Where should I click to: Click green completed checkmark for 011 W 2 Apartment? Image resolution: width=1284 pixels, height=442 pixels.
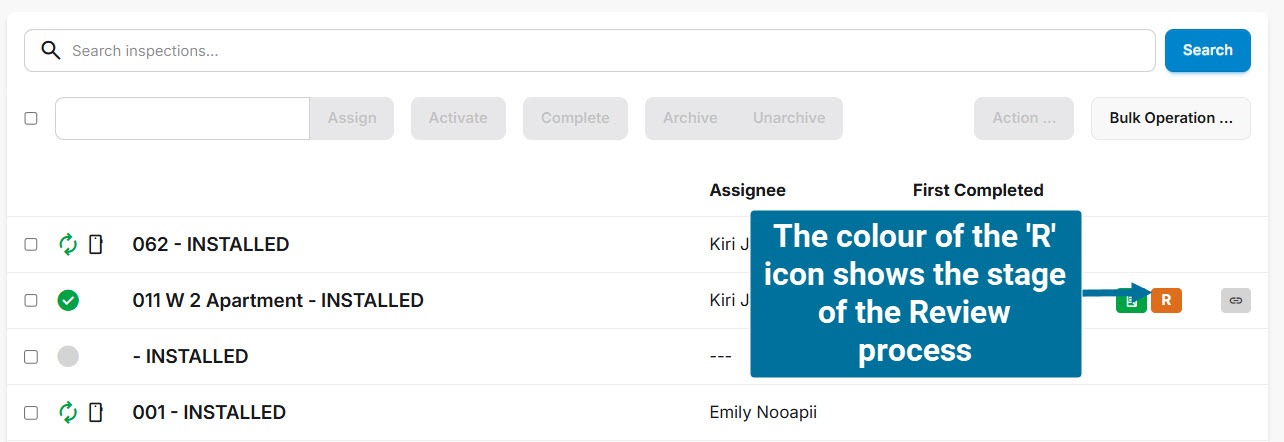pos(68,300)
